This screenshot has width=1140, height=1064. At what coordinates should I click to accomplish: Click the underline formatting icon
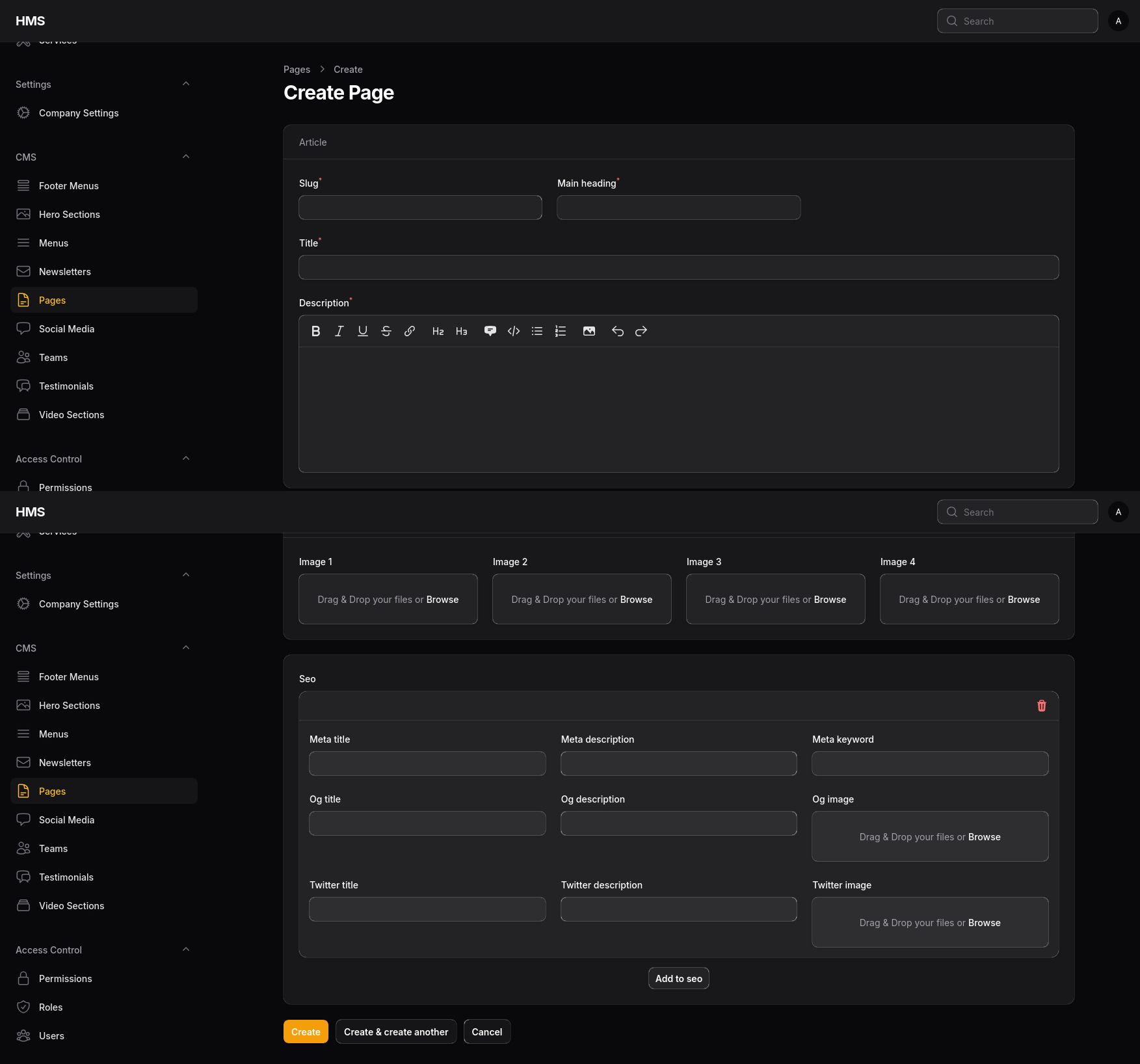[x=363, y=331]
